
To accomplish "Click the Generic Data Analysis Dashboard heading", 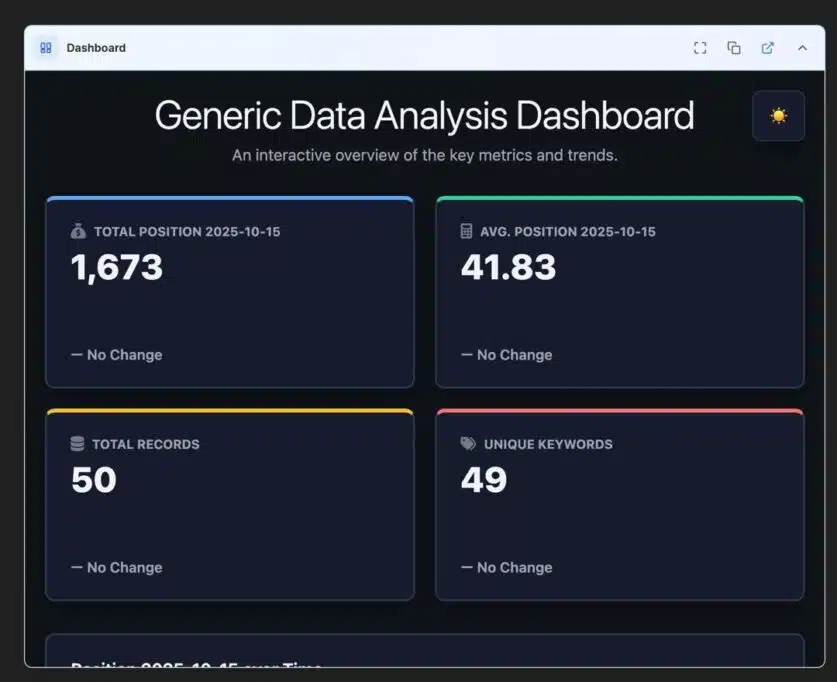I will pyautogui.click(x=424, y=116).
